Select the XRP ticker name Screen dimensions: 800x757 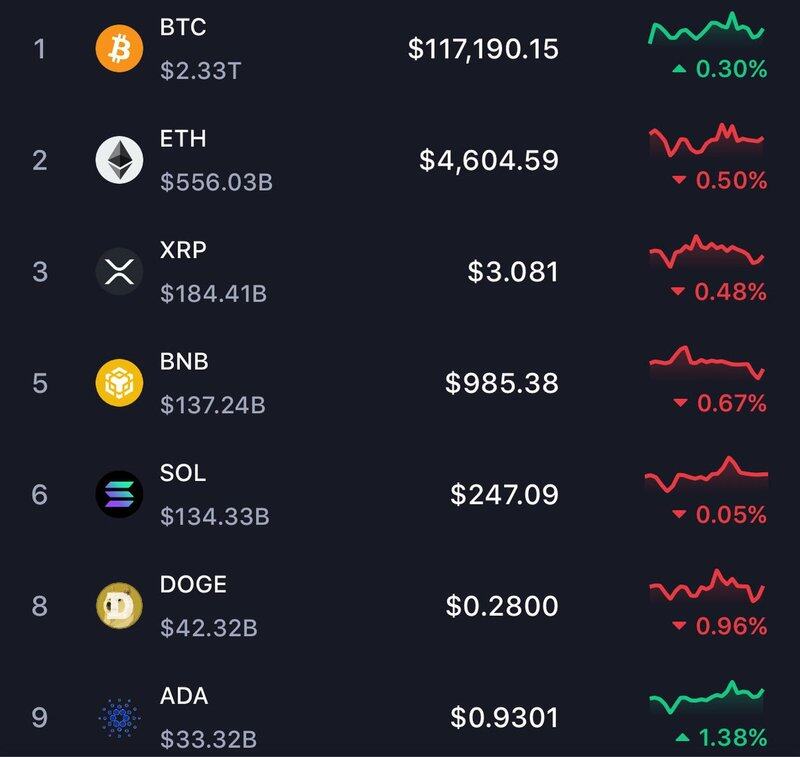[183, 250]
